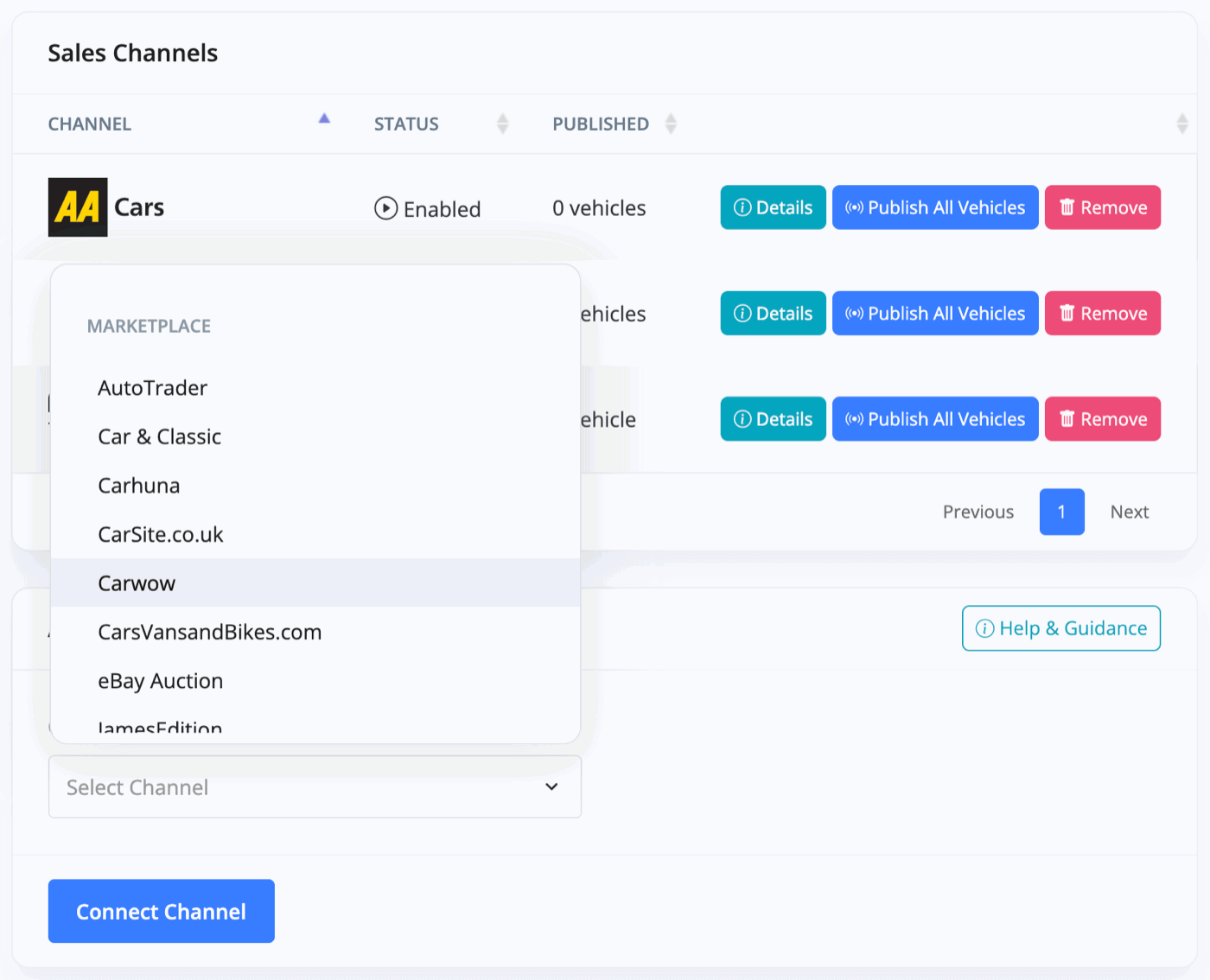Screen dimensions: 1210x980
Task: Choose eBay Auction option
Action: 315,681
